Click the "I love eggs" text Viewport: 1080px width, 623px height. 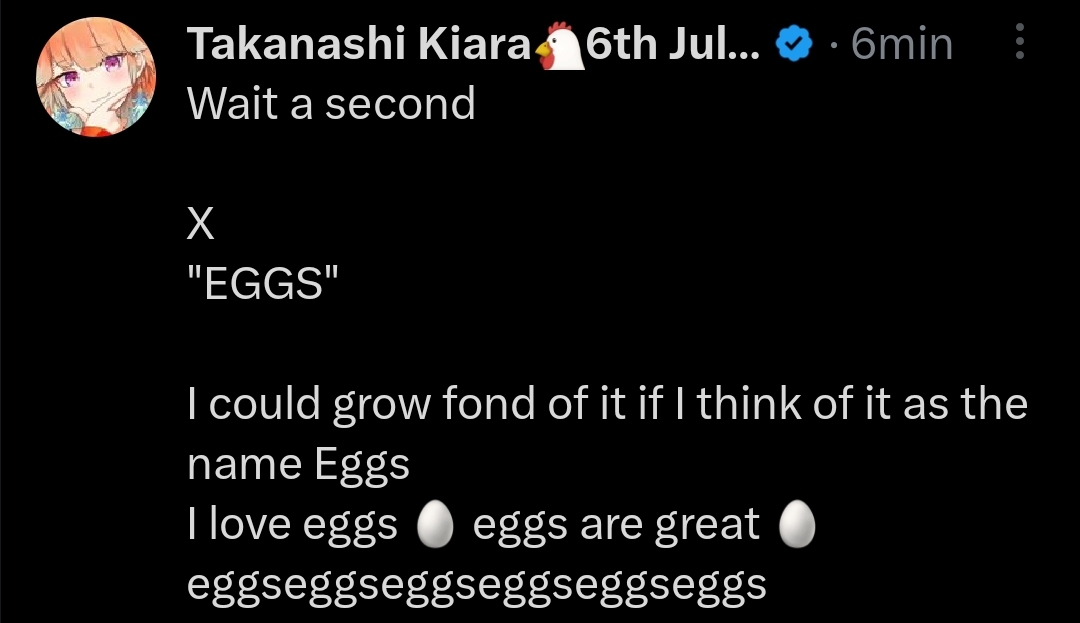point(293,525)
